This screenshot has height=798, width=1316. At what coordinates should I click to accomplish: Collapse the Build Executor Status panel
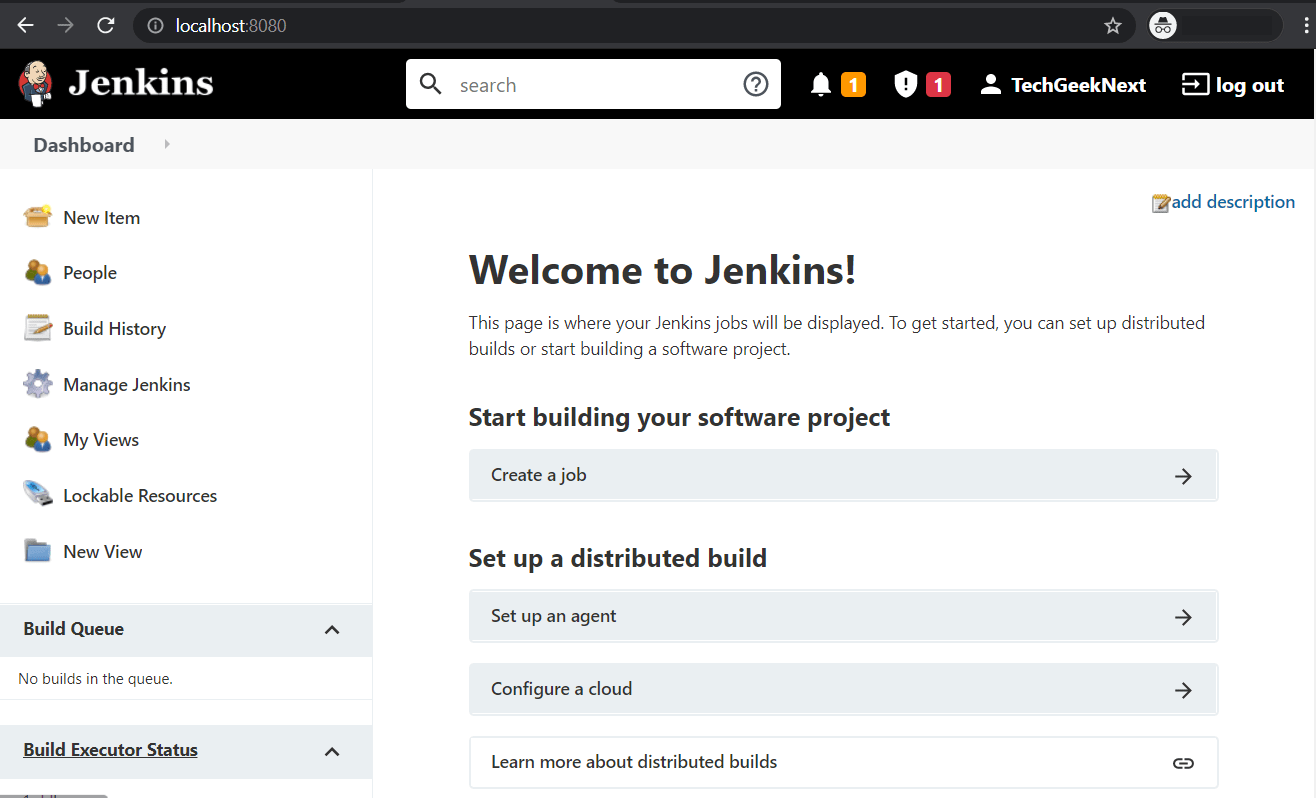[x=333, y=751]
